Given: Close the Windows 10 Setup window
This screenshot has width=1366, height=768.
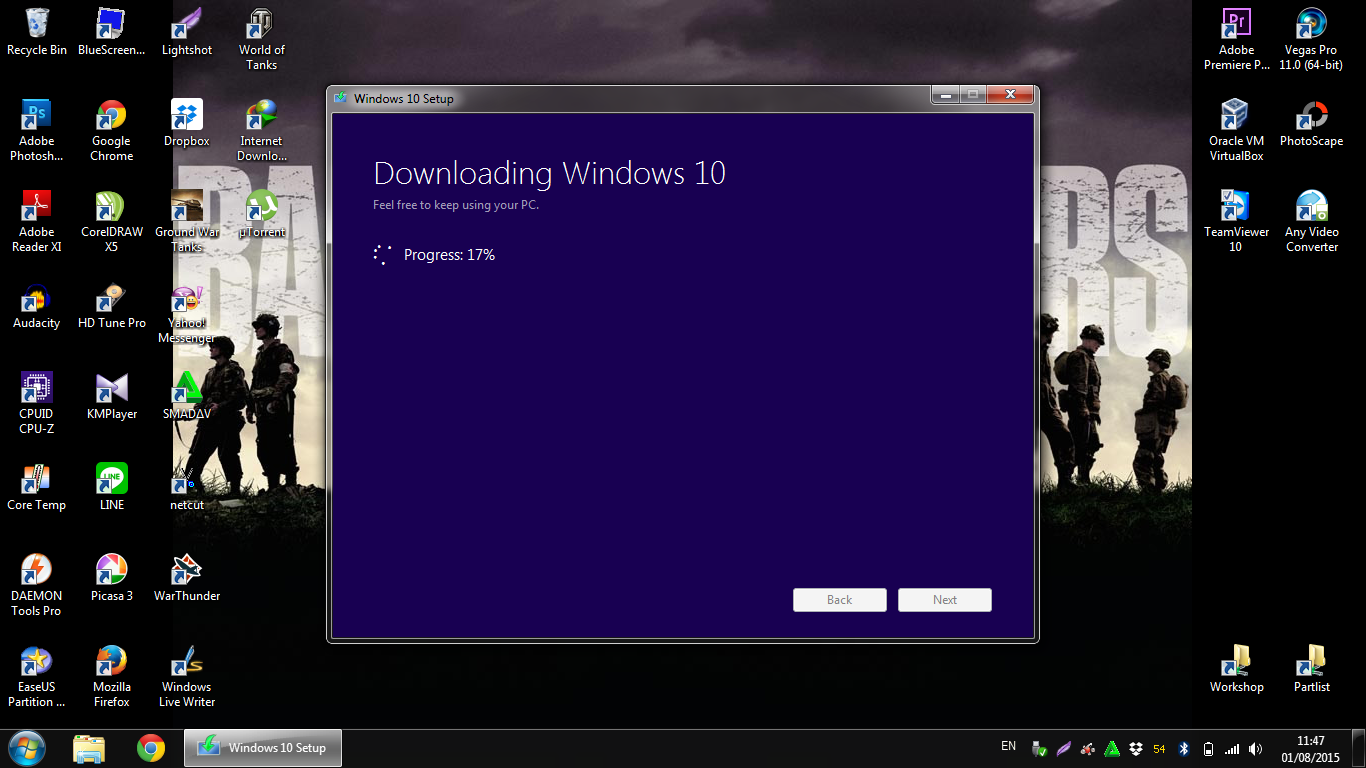Looking at the screenshot, I should [1010, 94].
